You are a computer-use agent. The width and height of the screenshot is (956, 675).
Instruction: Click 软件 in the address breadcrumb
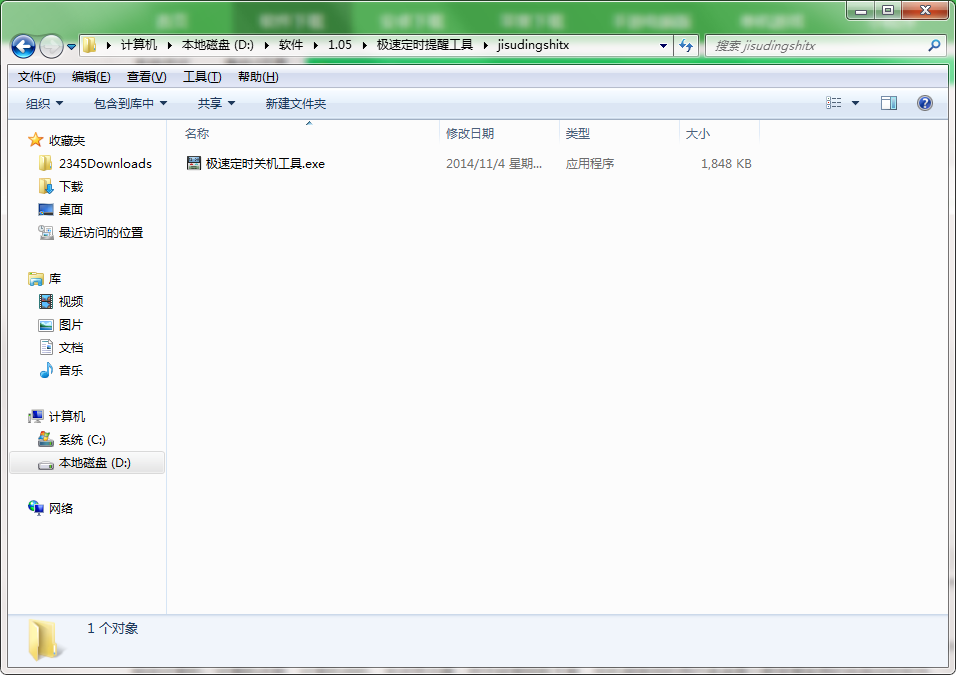pos(291,45)
